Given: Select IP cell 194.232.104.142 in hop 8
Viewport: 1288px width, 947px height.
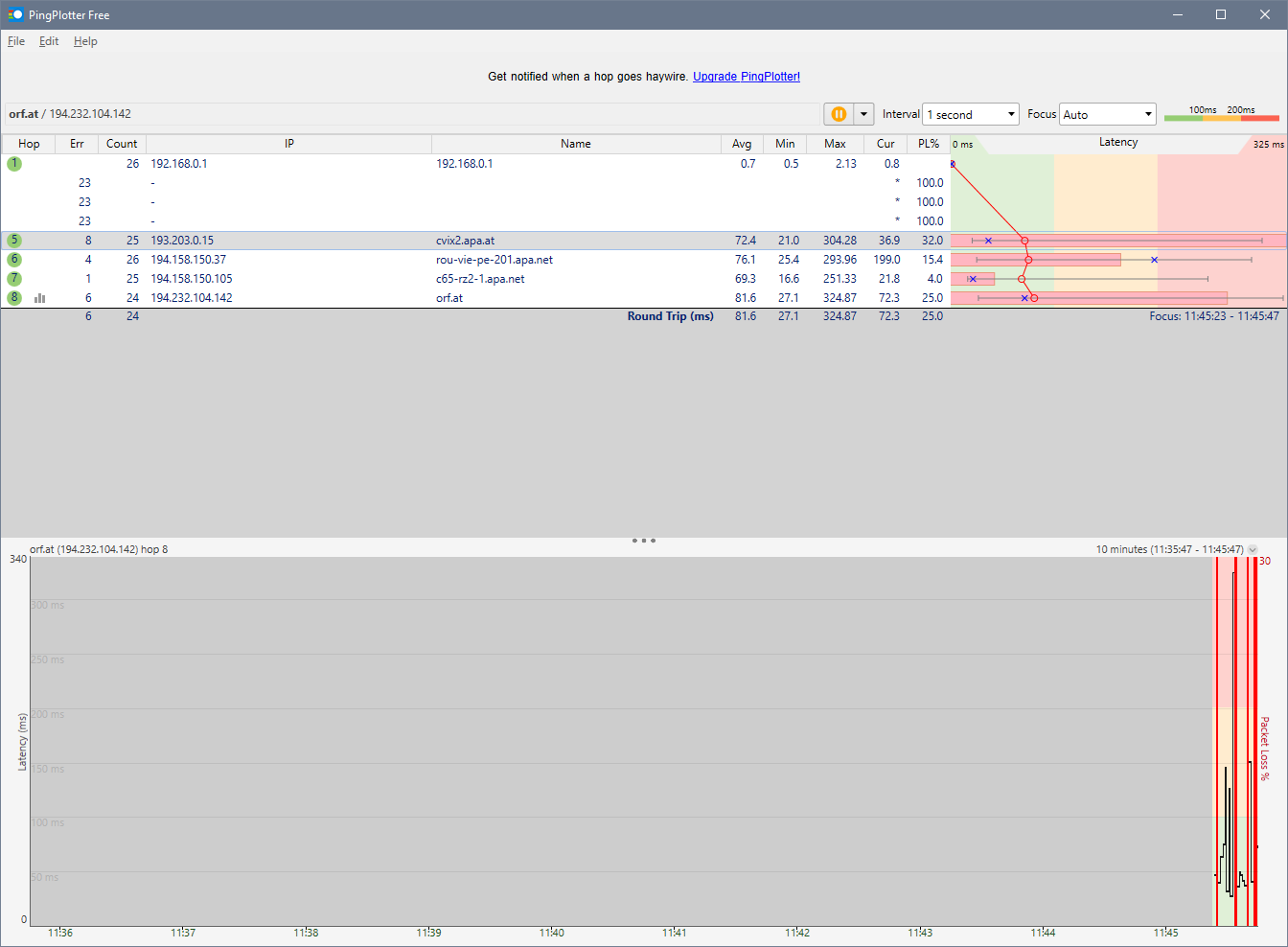Looking at the screenshot, I should coord(191,298).
